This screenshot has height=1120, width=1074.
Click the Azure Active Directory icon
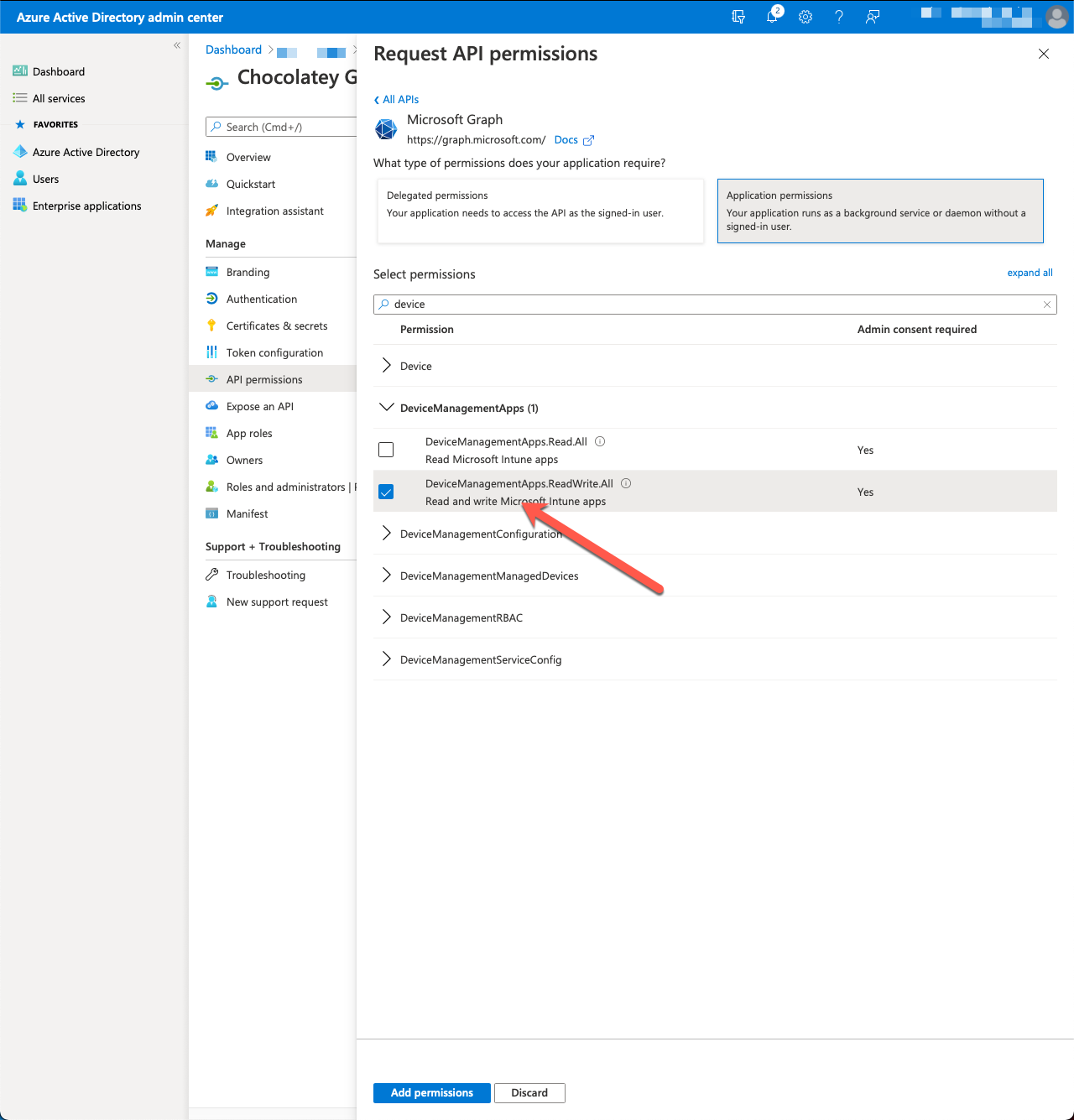point(20,152)
